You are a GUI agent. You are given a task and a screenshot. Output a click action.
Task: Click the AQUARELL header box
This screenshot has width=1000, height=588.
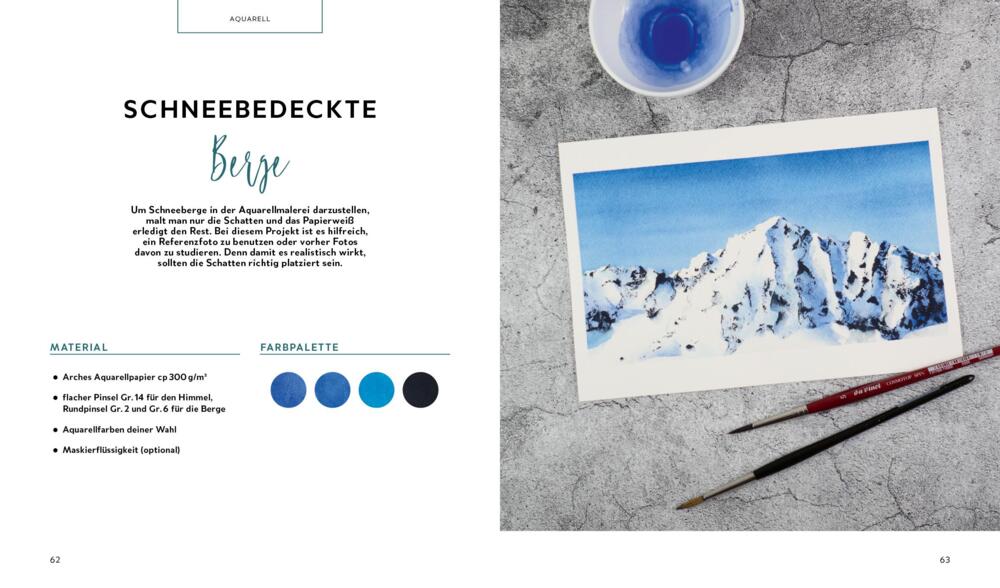click(250, 17)
